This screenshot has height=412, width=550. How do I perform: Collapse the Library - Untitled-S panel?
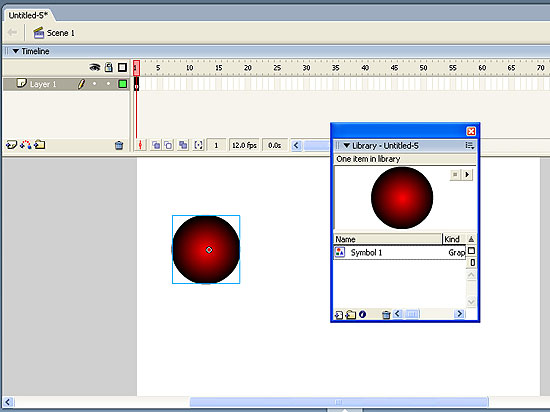point(347,146)
